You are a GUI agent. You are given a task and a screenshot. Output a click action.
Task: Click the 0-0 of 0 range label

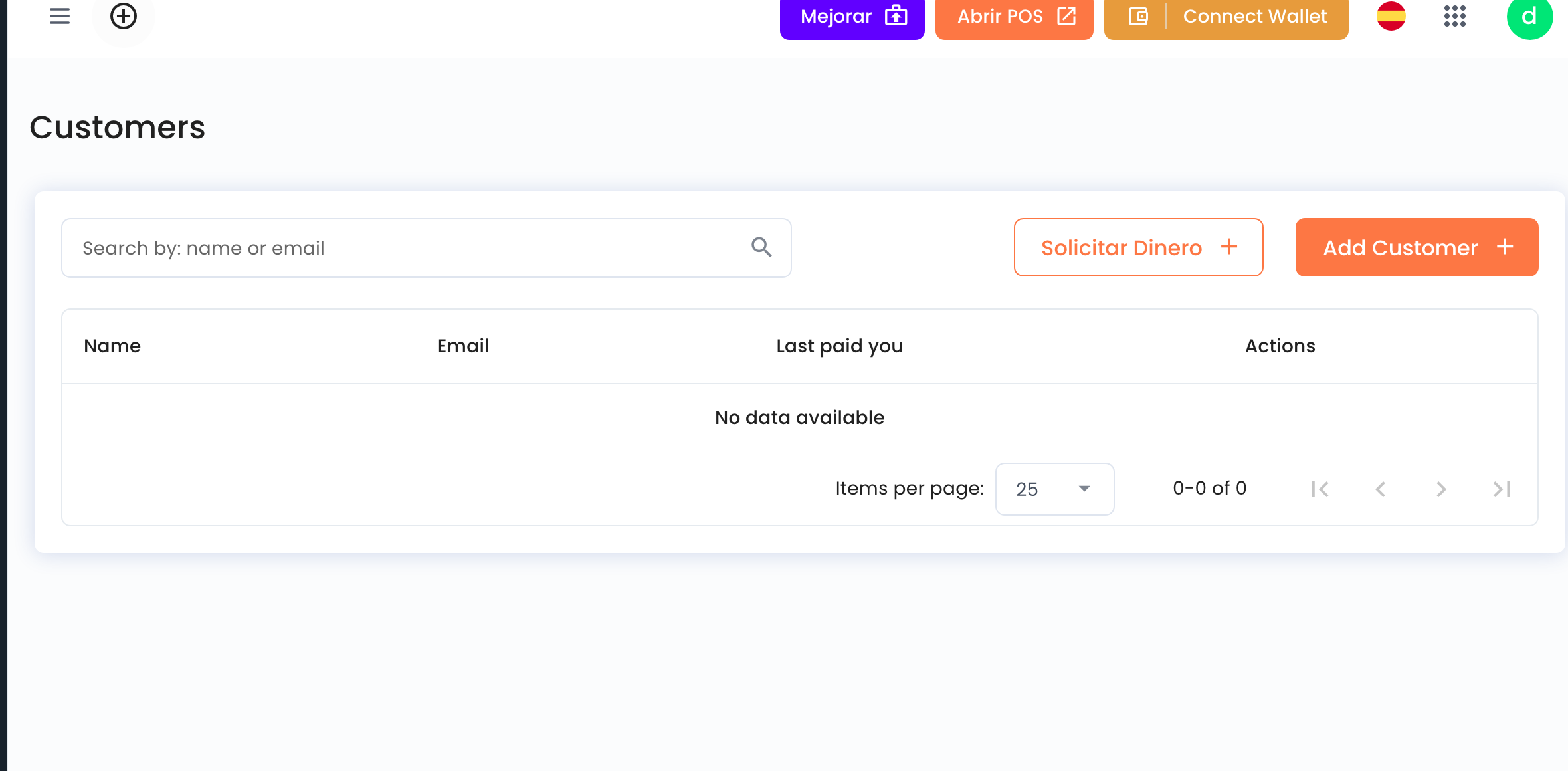click(1210, 488)
